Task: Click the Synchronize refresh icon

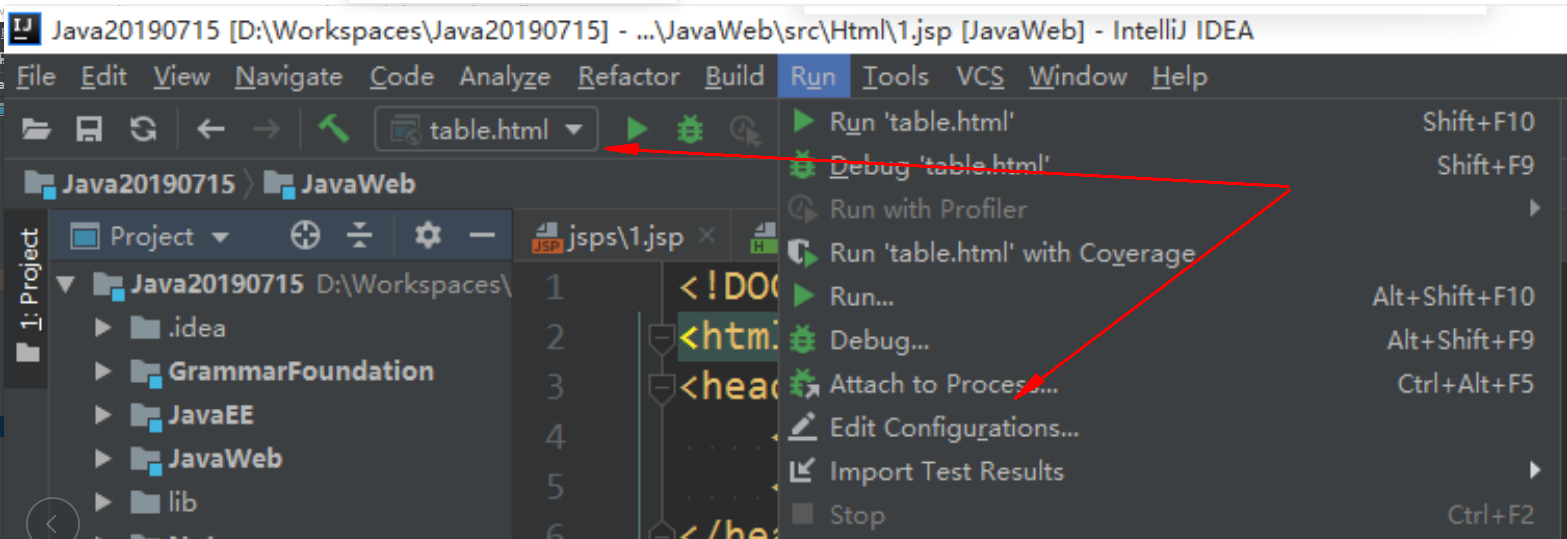Action: [143, 129]
